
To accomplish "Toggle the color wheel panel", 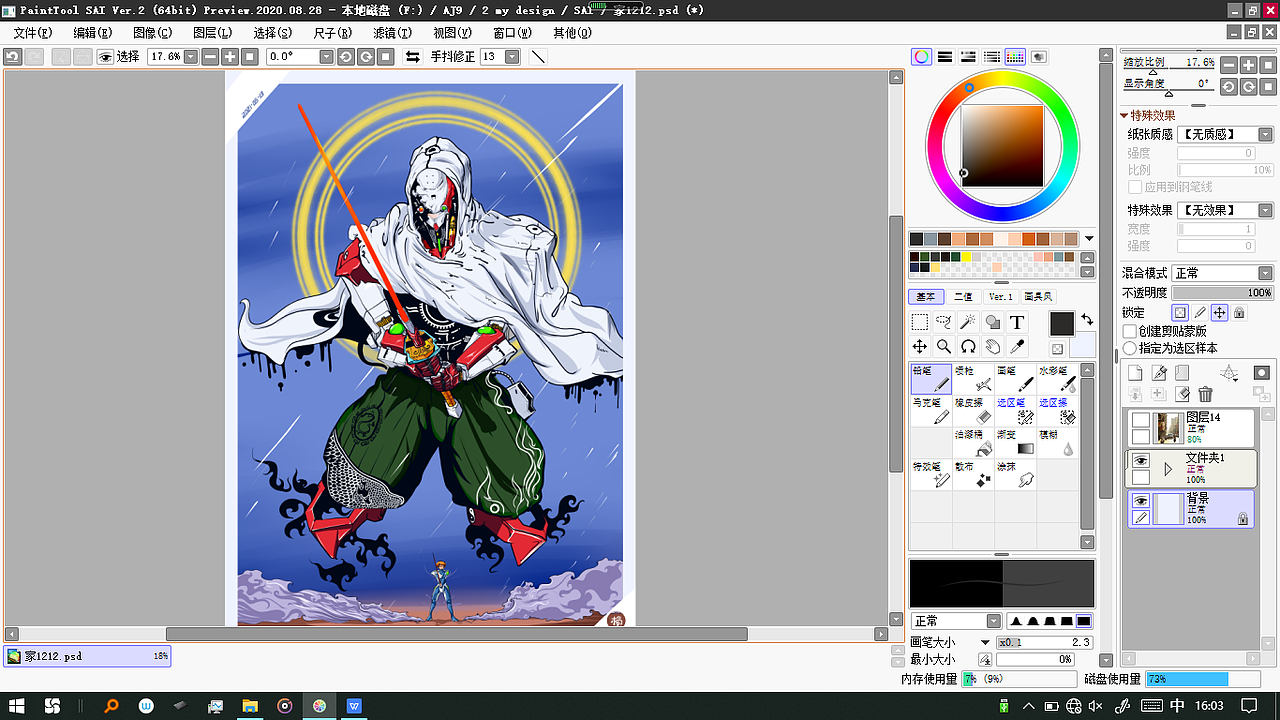I will pyautogui.click(x=922, y=57).
